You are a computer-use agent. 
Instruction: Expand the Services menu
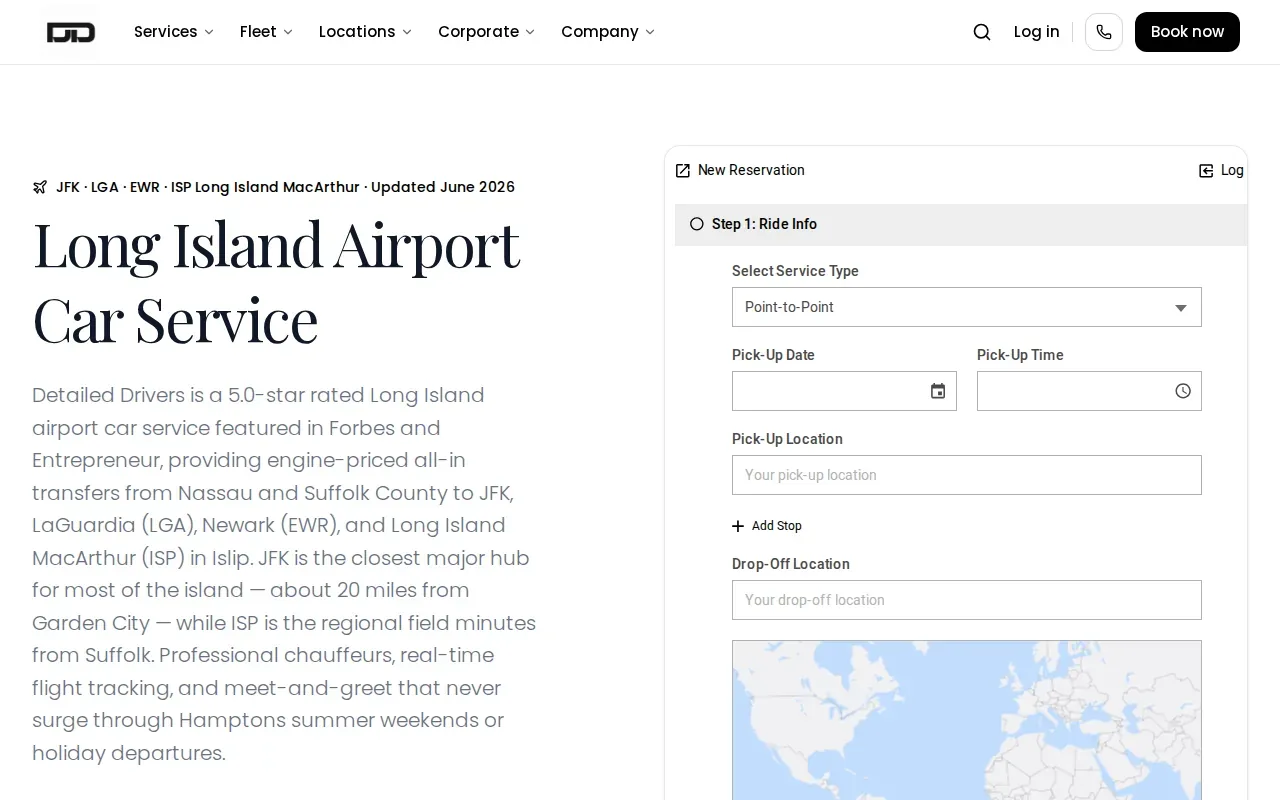click(174, 32)
